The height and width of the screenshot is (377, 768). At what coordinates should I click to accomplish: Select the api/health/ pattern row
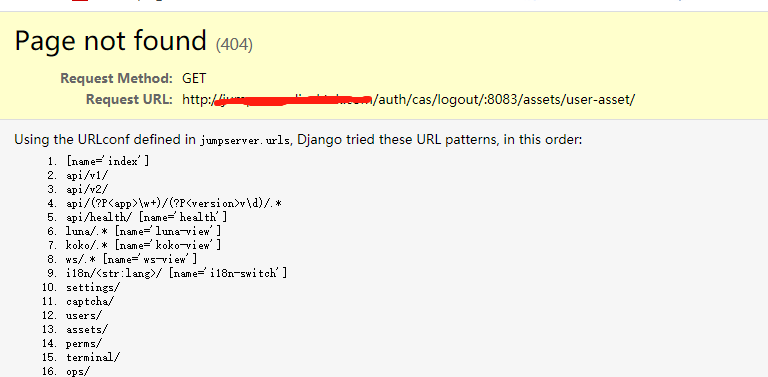[146, 217]
